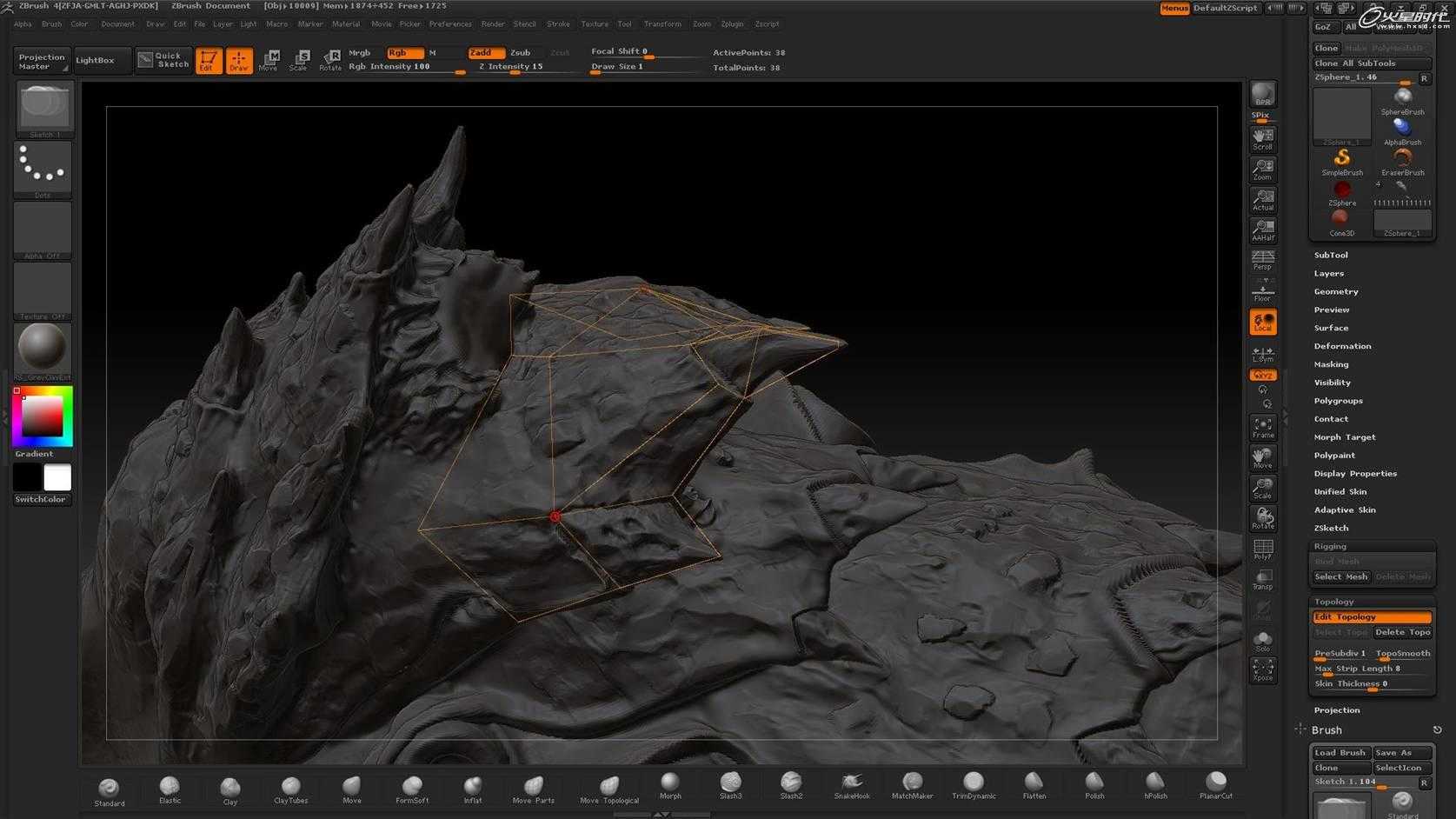
Task: Click the BPR render icon
Action: click(1262, 94)
